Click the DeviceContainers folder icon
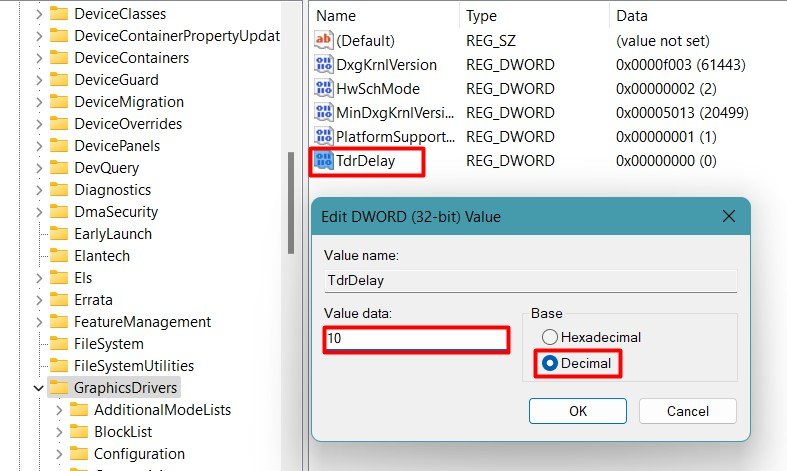Viewport: 787px width, 471px height. coord(59,58)
